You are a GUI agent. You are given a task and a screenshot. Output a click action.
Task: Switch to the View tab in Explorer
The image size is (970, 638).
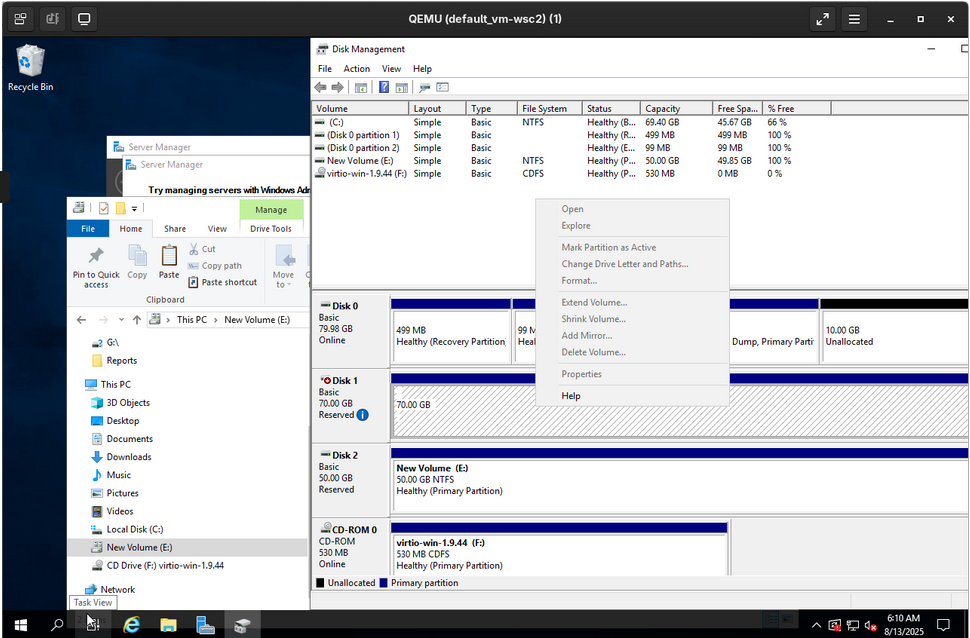[x=217, y=229]
